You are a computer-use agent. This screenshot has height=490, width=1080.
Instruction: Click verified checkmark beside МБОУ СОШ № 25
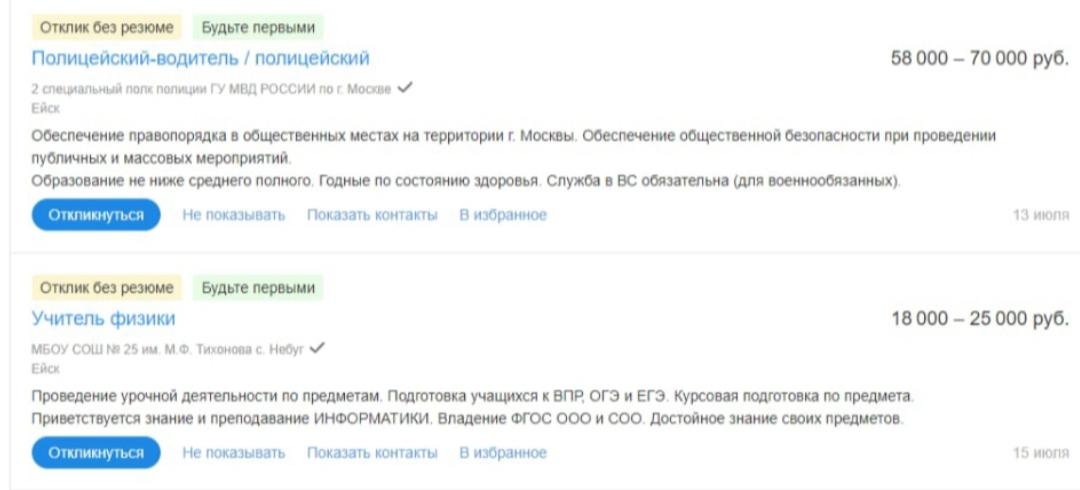click(318, 348)
